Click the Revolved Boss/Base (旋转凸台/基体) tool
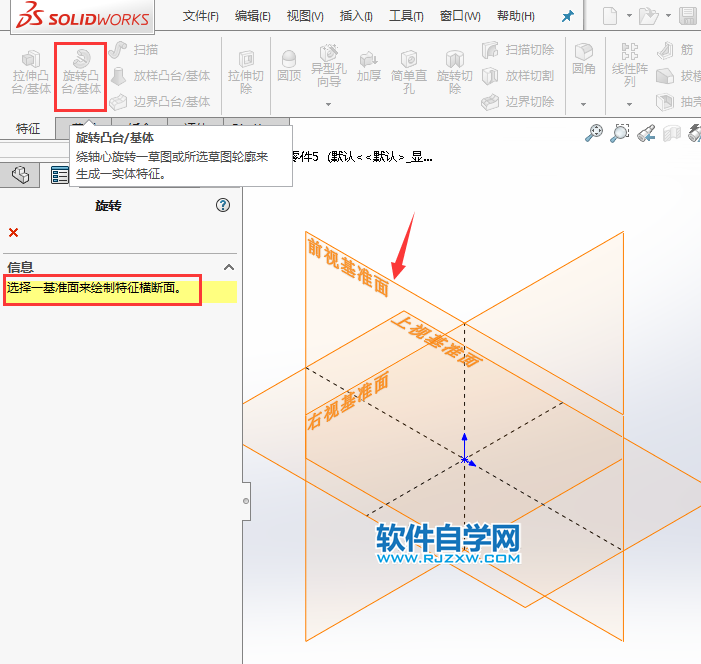701x664 pixels. click(81, 72)
